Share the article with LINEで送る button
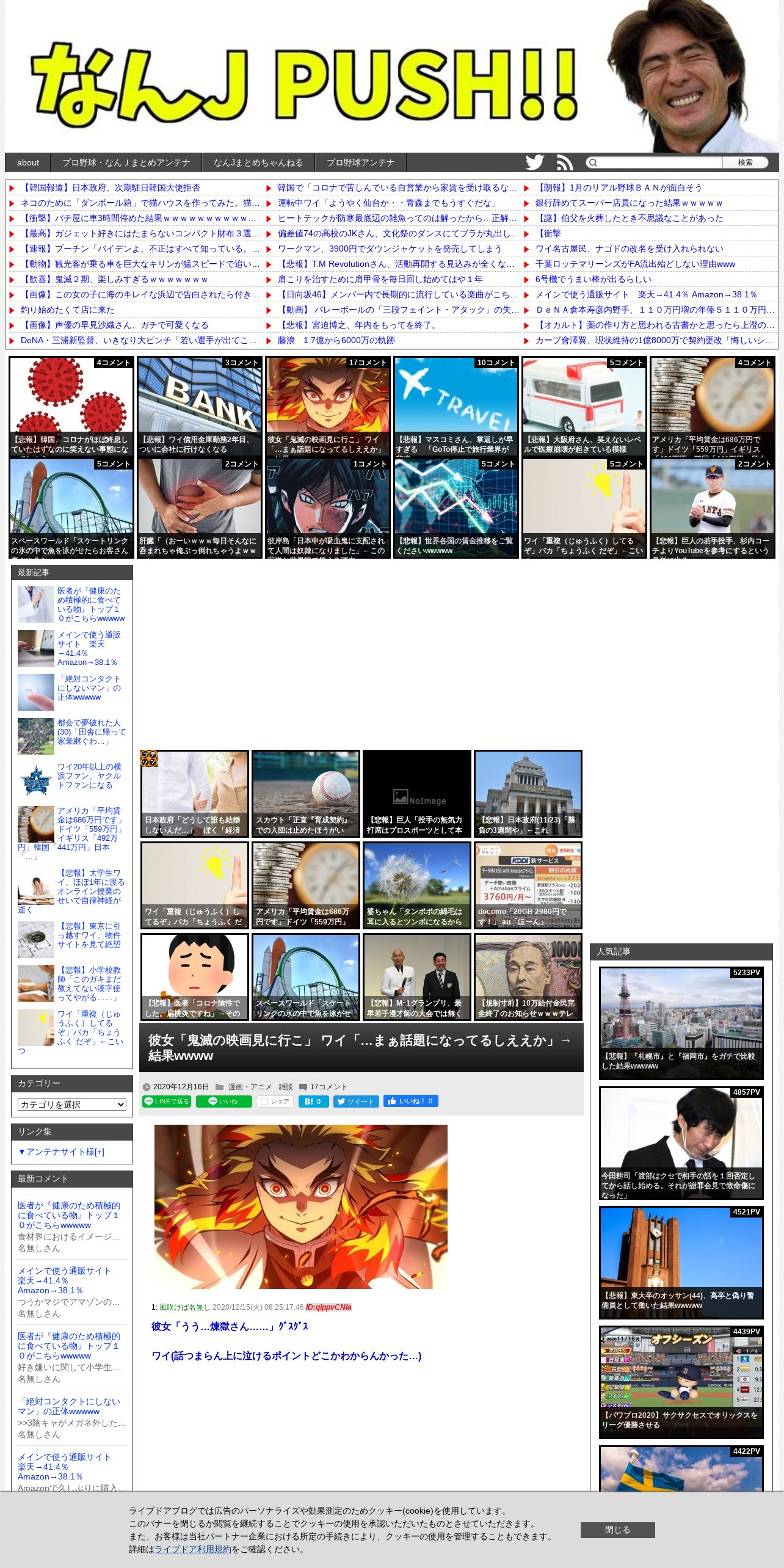This screenshot has width=784, height=1568. [167, 1101]
